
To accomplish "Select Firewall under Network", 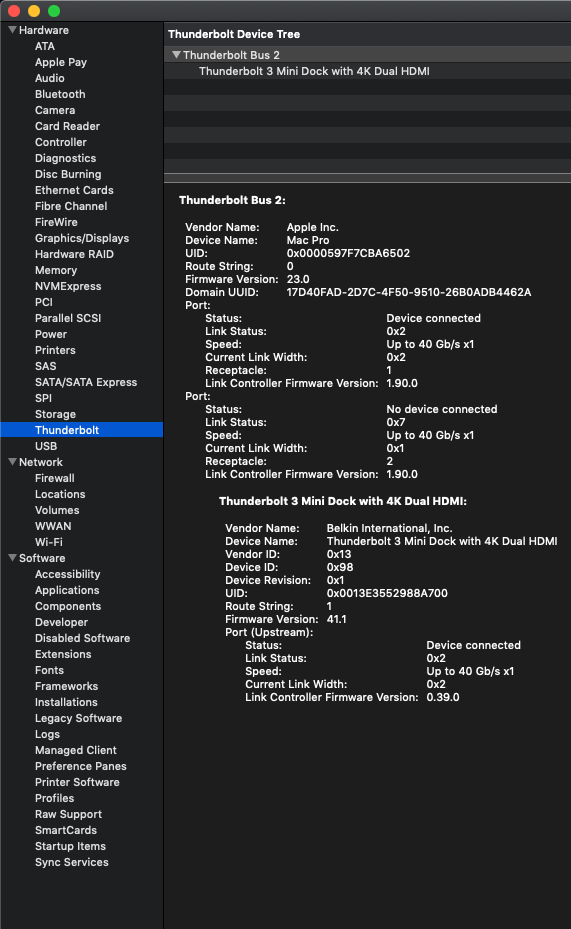I will tap(54, 478).
